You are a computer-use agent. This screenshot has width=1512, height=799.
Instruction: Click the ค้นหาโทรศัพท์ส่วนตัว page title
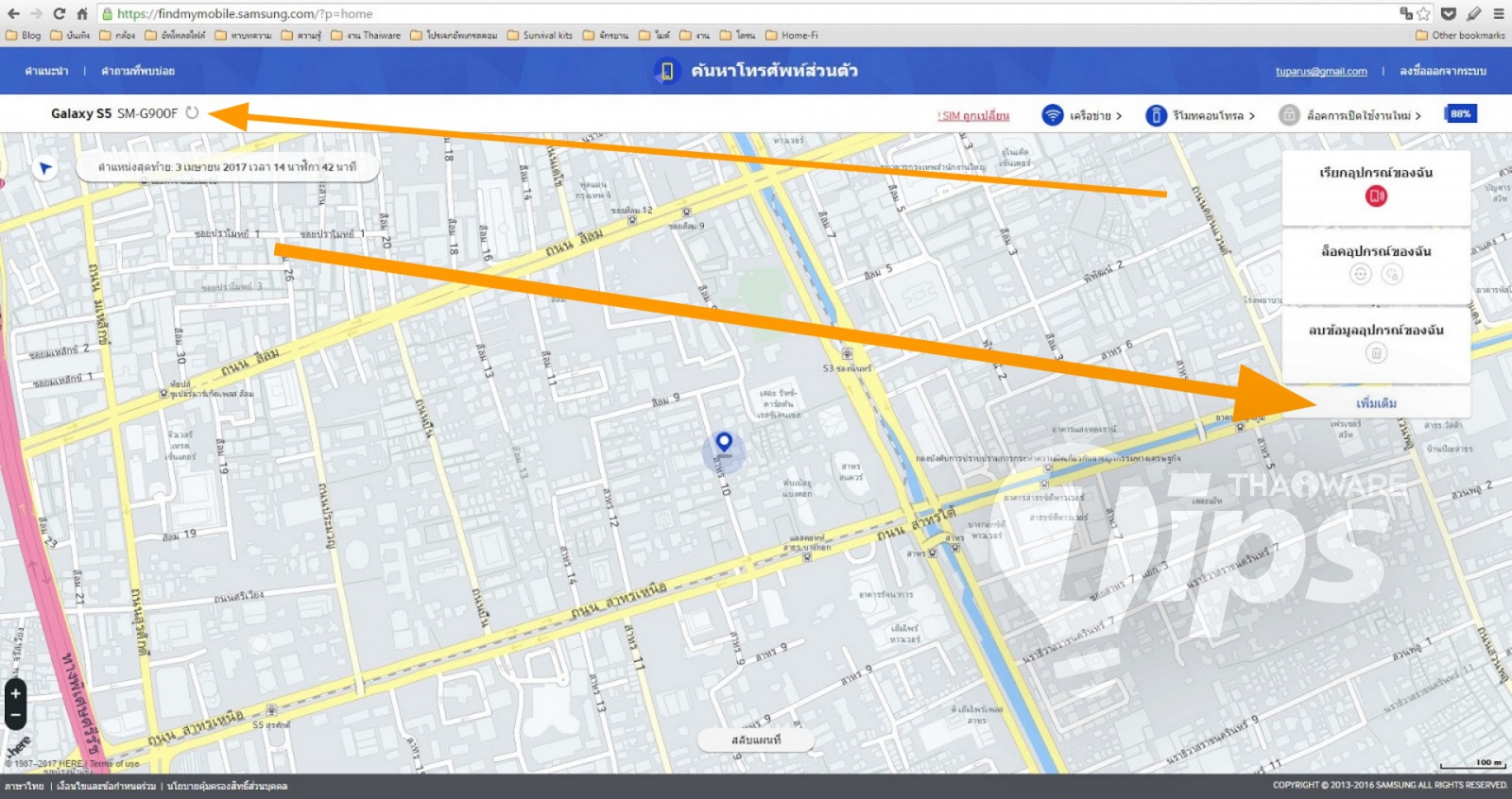pos(774,71)
